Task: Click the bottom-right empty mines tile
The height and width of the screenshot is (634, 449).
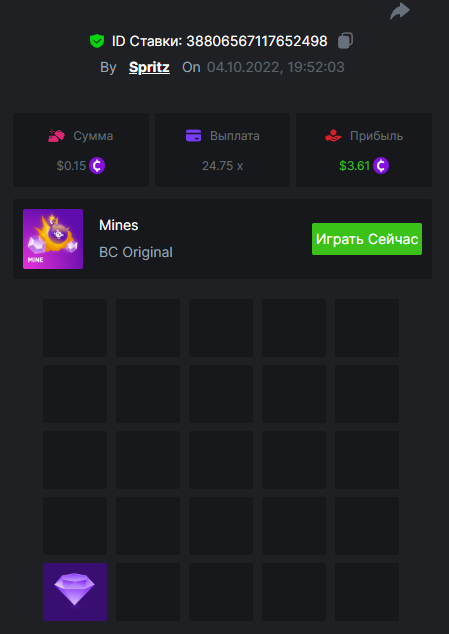Action: (x=367, y=592)
